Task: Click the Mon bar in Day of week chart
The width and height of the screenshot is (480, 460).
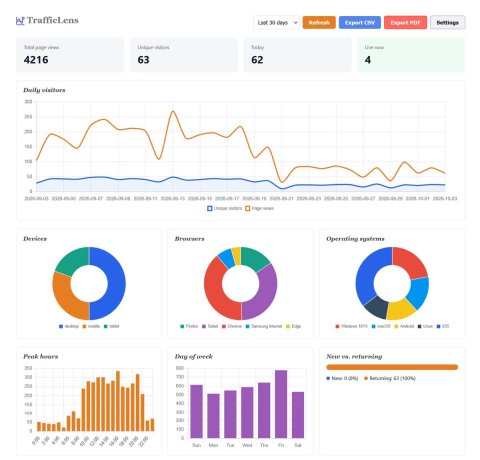Action: 213,416
